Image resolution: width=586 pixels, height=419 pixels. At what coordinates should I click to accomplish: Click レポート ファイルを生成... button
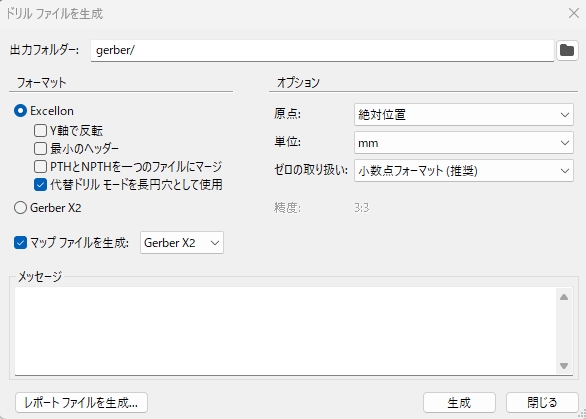pos(81,403)
